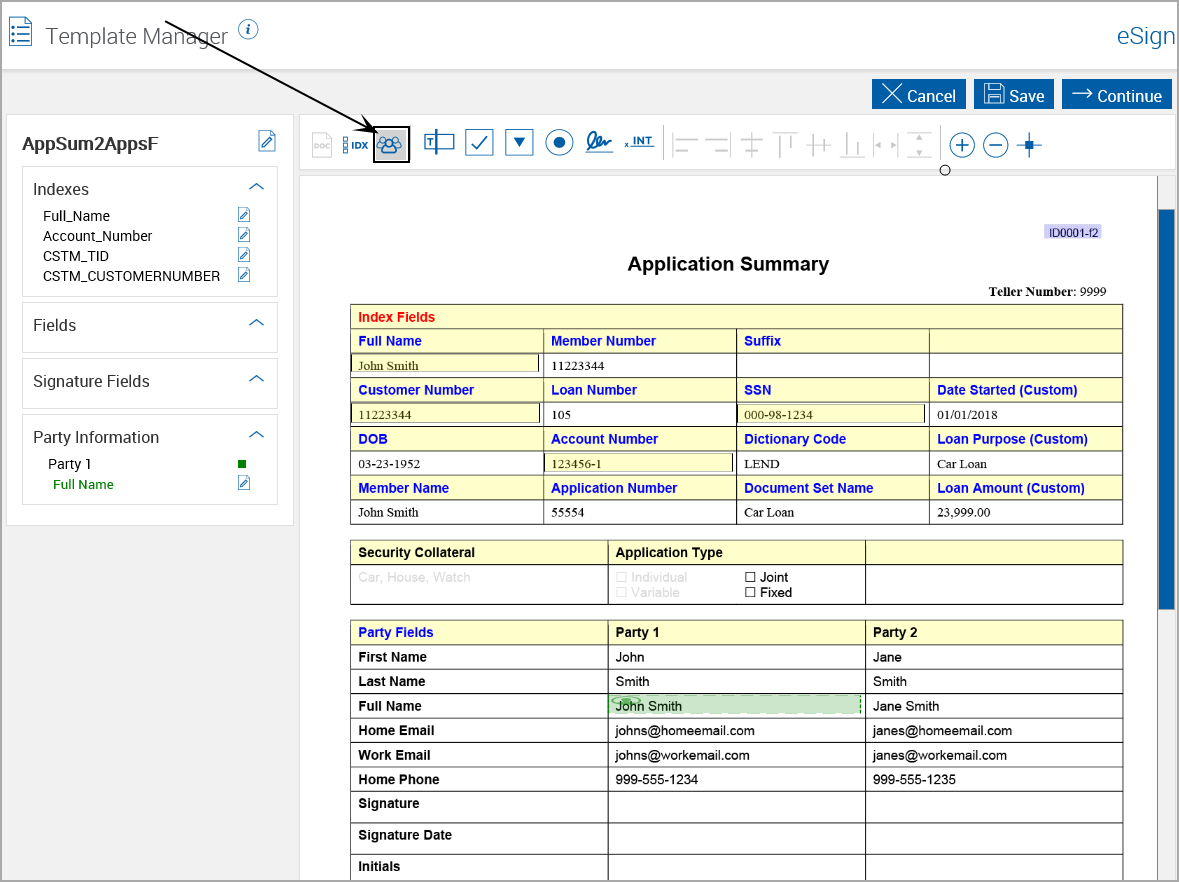The image size is (1179, 882).
Task: Select Party 1 in Party Information
Action: click(69, 464)
